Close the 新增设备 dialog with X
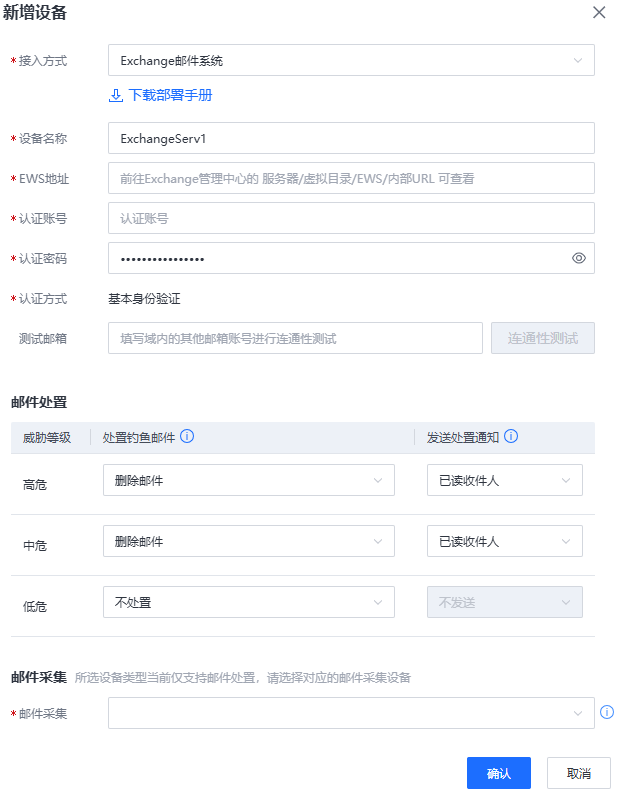619x794 pixels. (x=599, y=13)
